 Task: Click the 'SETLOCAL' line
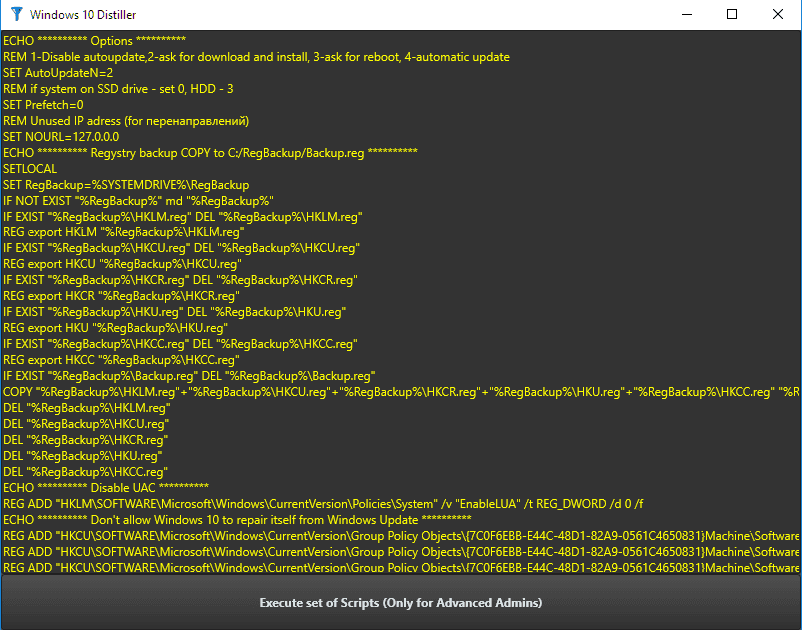tap(30, 169)
